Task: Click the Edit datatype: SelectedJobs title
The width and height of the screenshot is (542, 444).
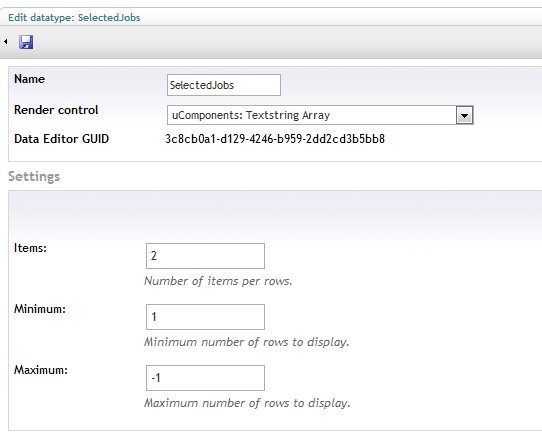Action: point(74,18)
